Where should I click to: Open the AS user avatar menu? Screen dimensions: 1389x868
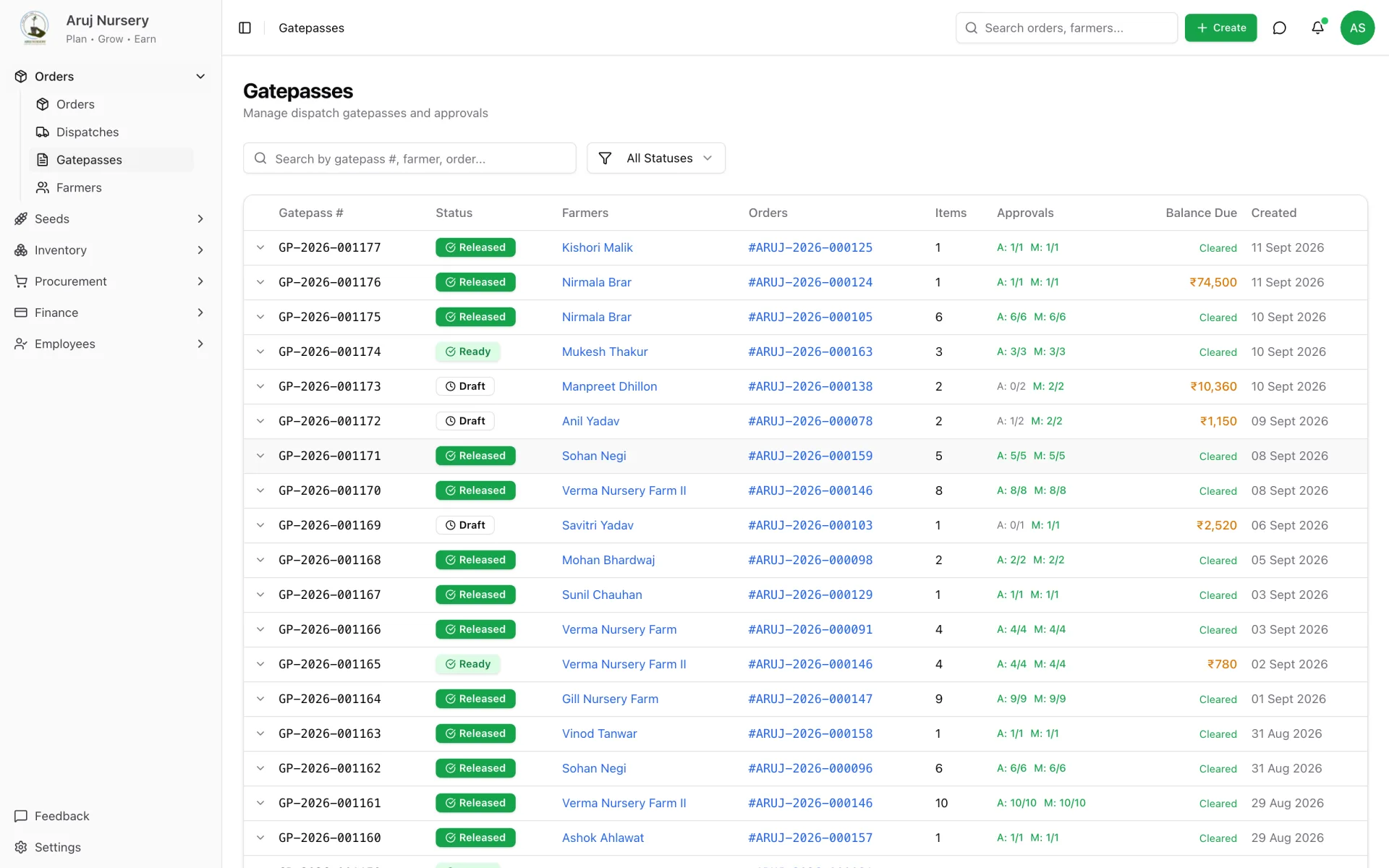click(1357, 27)
